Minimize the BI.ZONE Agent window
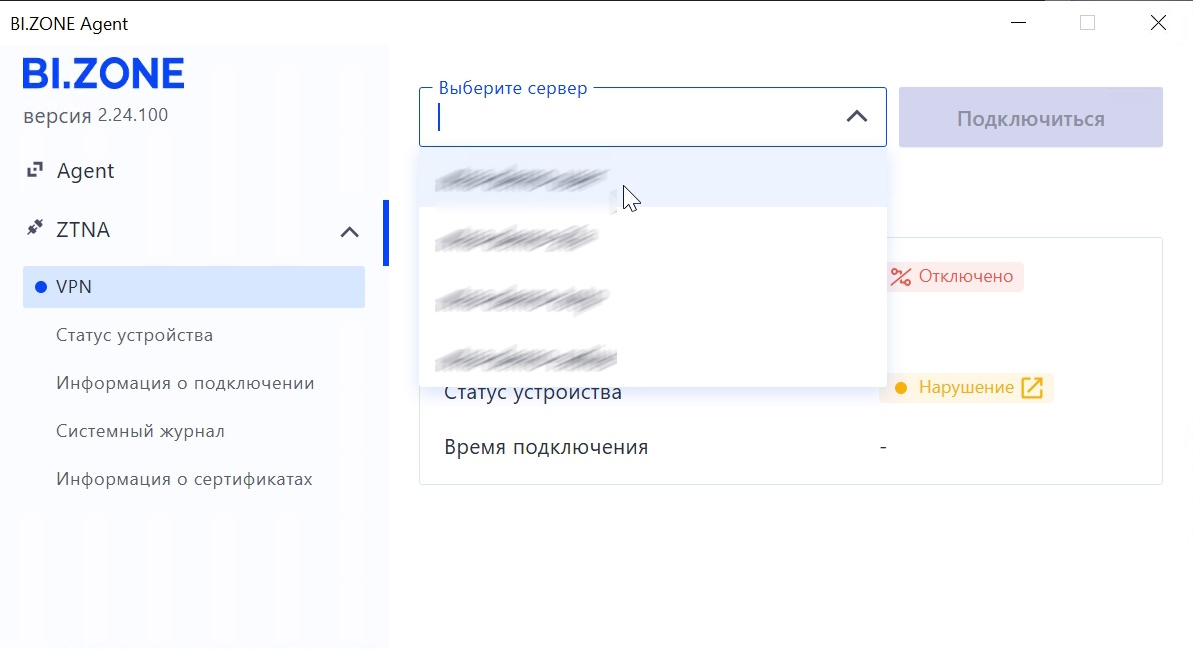Image resolution: width=1193 pixels, height=649 pixels. 1018,23
